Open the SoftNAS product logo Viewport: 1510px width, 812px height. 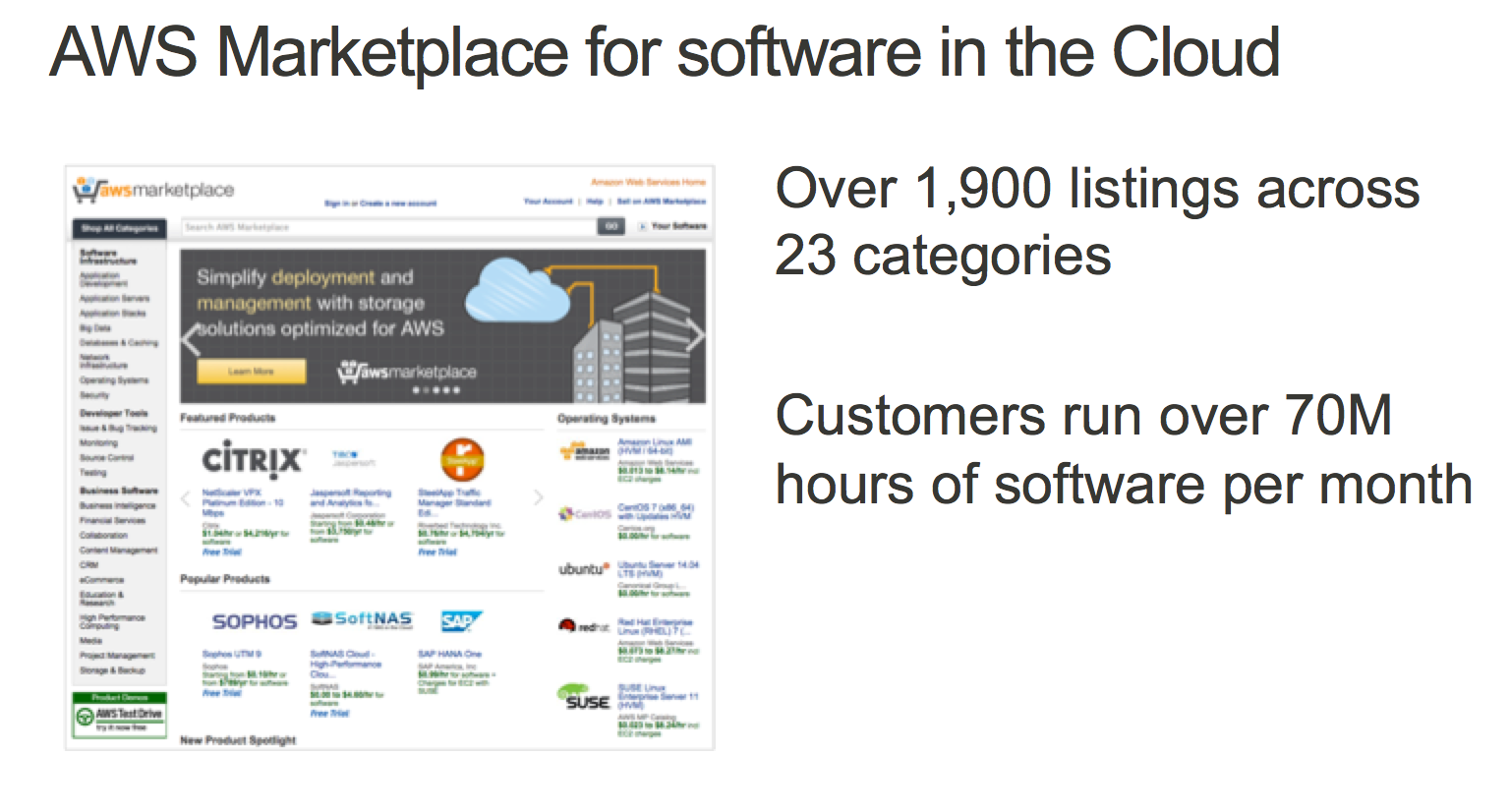[x=362, y=620]
